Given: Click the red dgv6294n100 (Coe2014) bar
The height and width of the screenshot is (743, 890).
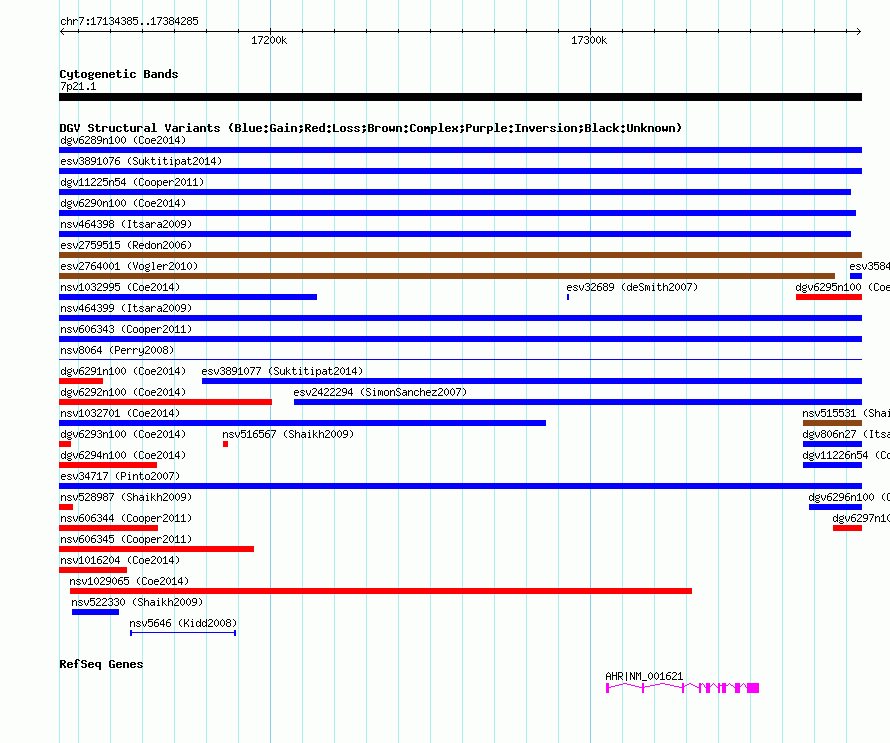Looking at the screenshot, I should click(x=108, y=465).
